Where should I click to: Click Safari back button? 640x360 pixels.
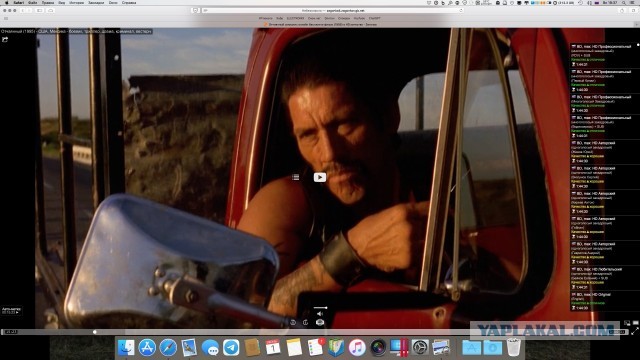22,10
